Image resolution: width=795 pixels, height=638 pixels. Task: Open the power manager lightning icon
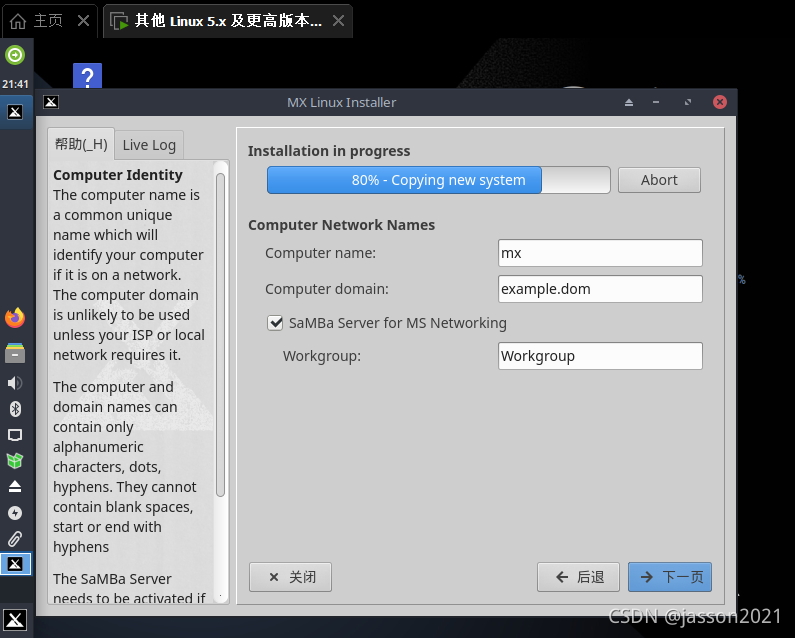point(15,513)
